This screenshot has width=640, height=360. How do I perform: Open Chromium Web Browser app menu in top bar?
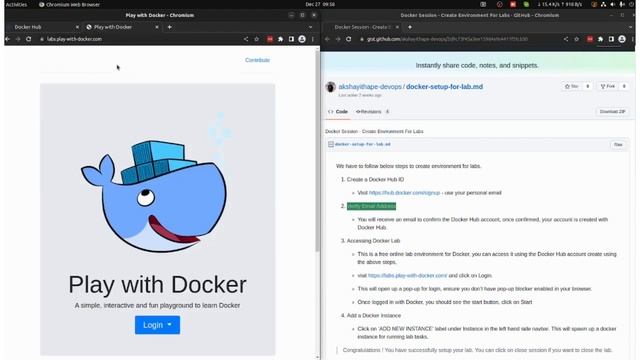pos(69,4)
